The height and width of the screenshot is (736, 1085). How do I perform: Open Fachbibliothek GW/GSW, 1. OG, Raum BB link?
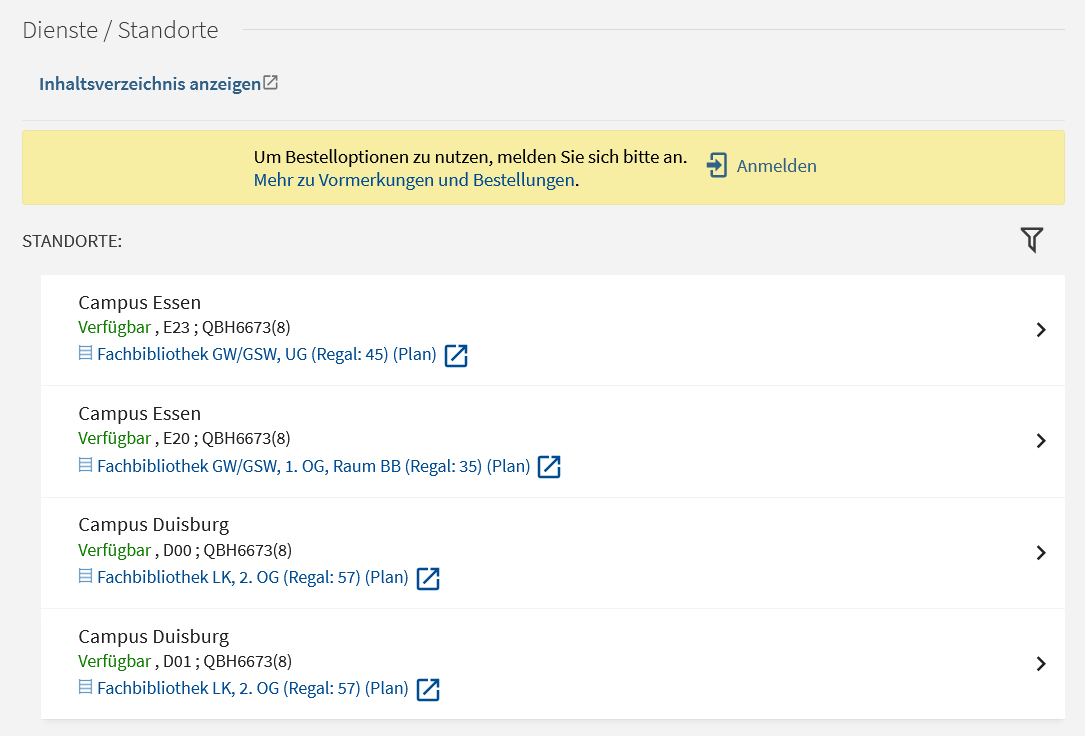[313, 467]
